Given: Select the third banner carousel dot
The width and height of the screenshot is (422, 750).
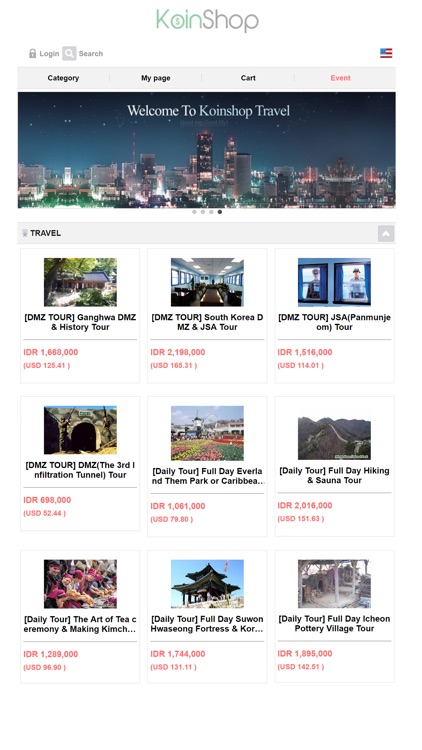Looking at the screenshot, I should point(211,212).
